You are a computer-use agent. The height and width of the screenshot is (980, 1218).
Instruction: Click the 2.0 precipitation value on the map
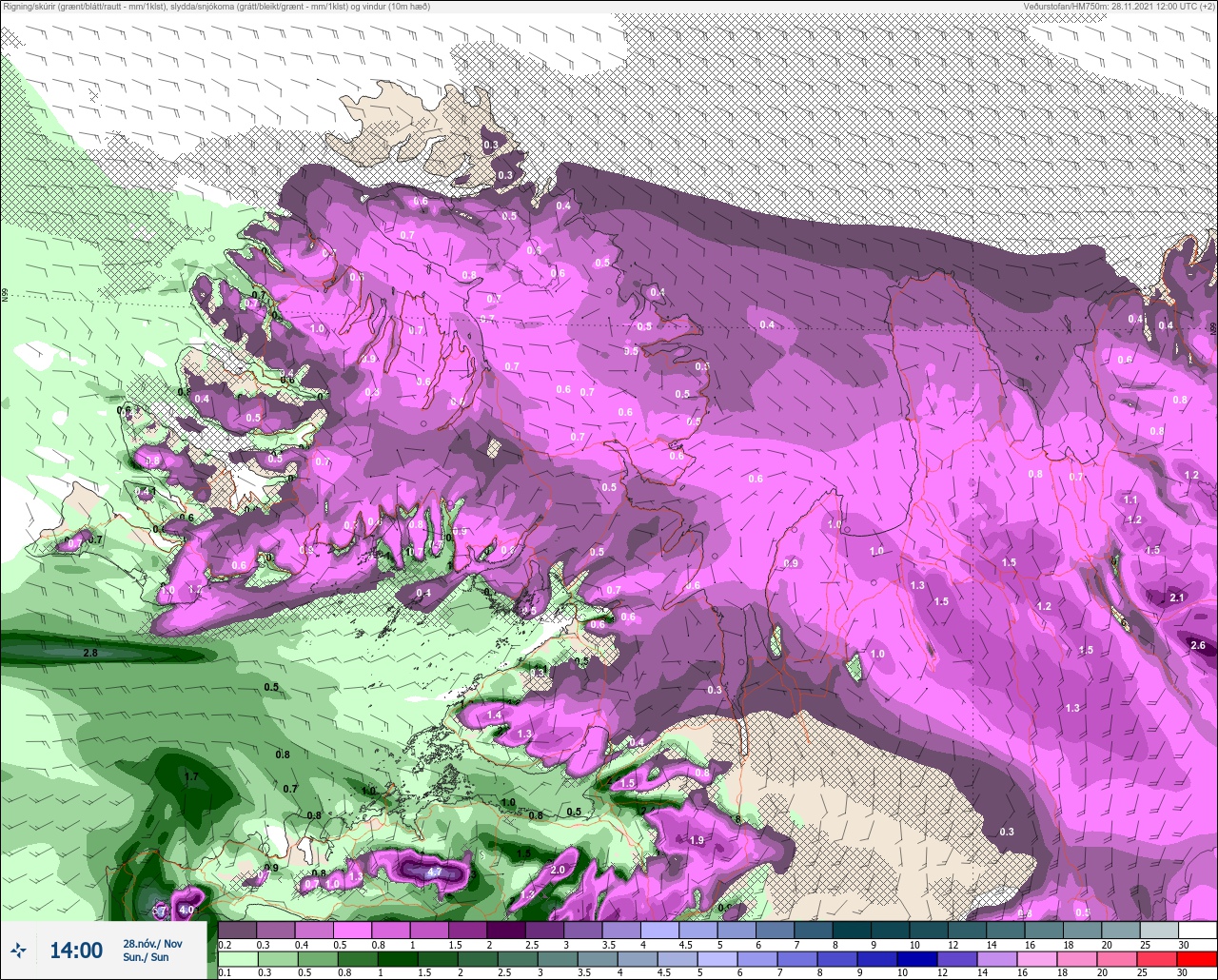click(558, 870)
